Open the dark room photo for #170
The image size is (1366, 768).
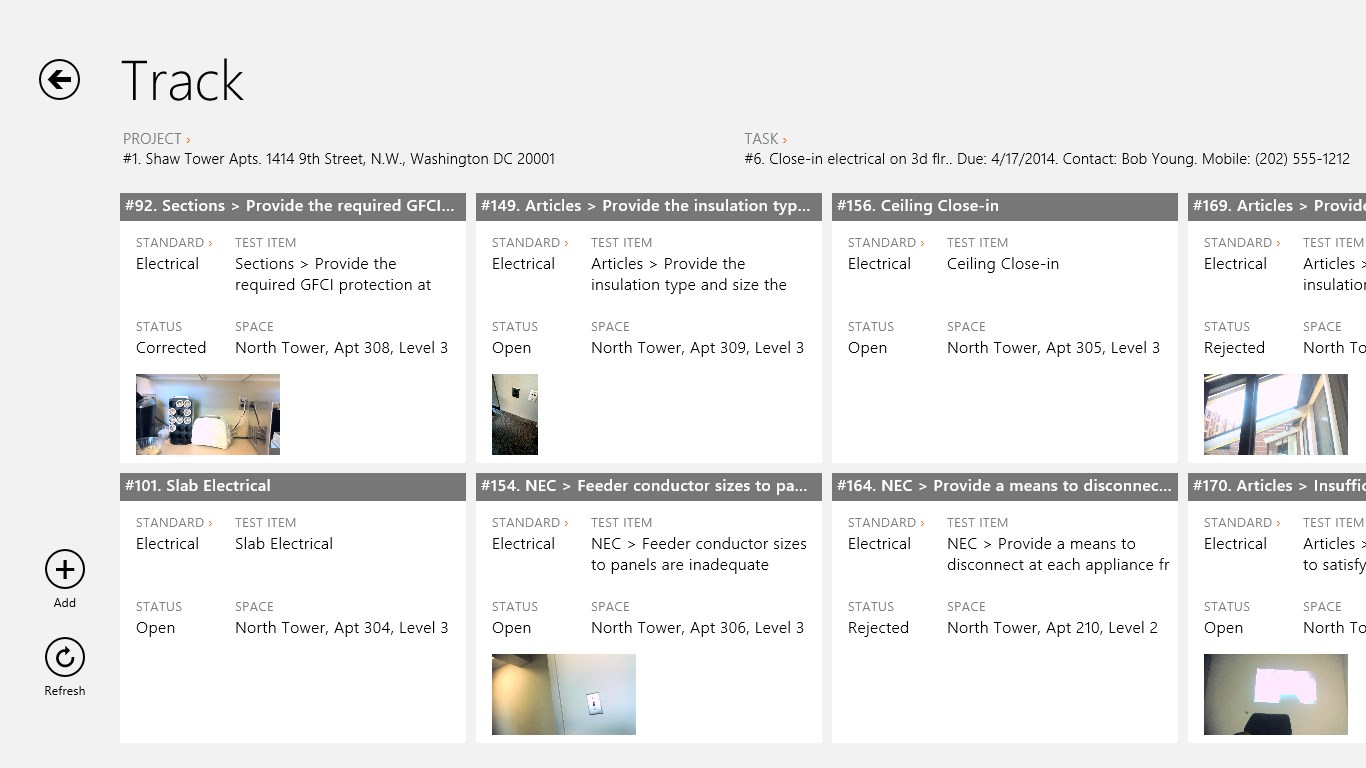coord(1275,694)
